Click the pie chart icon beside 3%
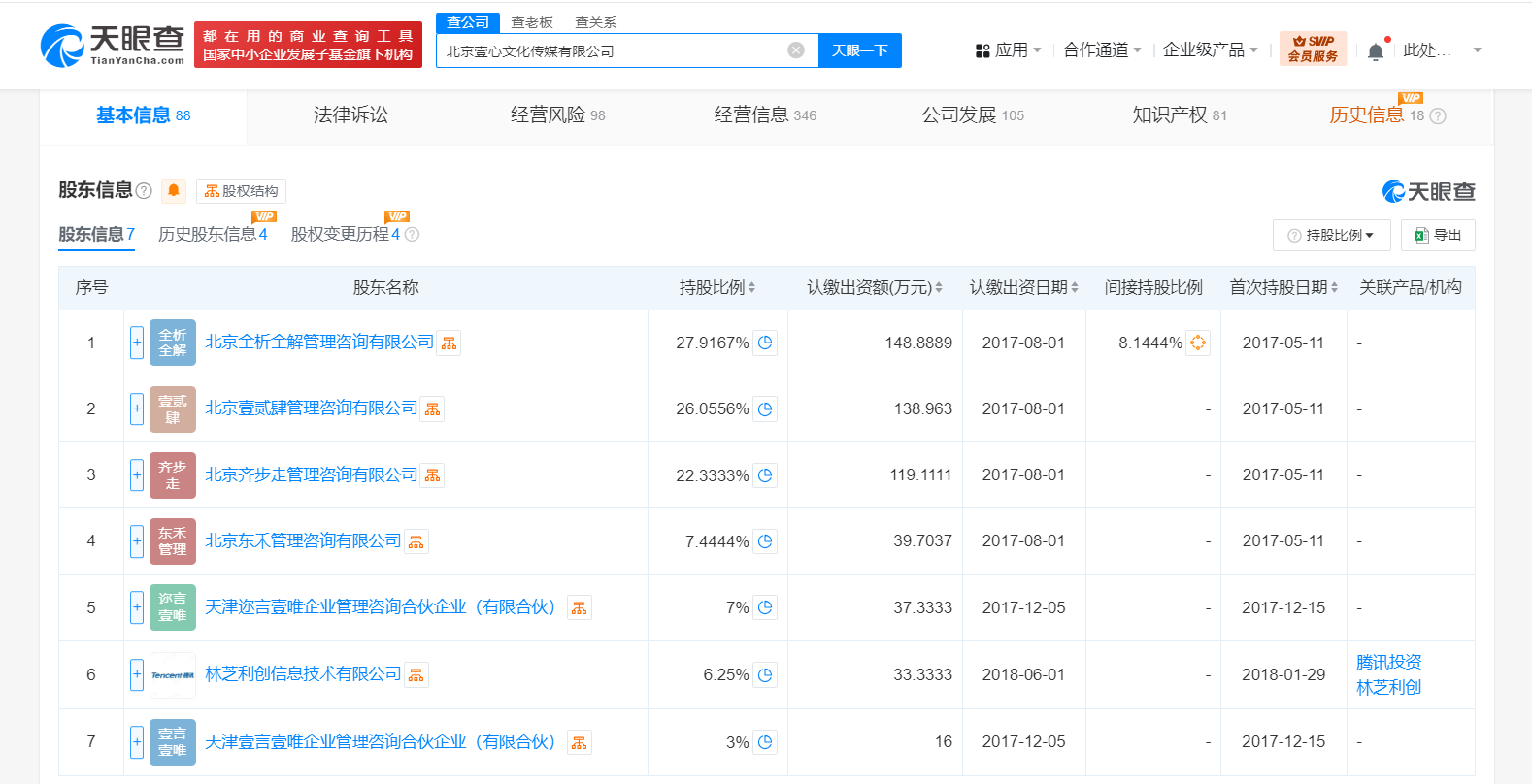 (x=765, y=742)
